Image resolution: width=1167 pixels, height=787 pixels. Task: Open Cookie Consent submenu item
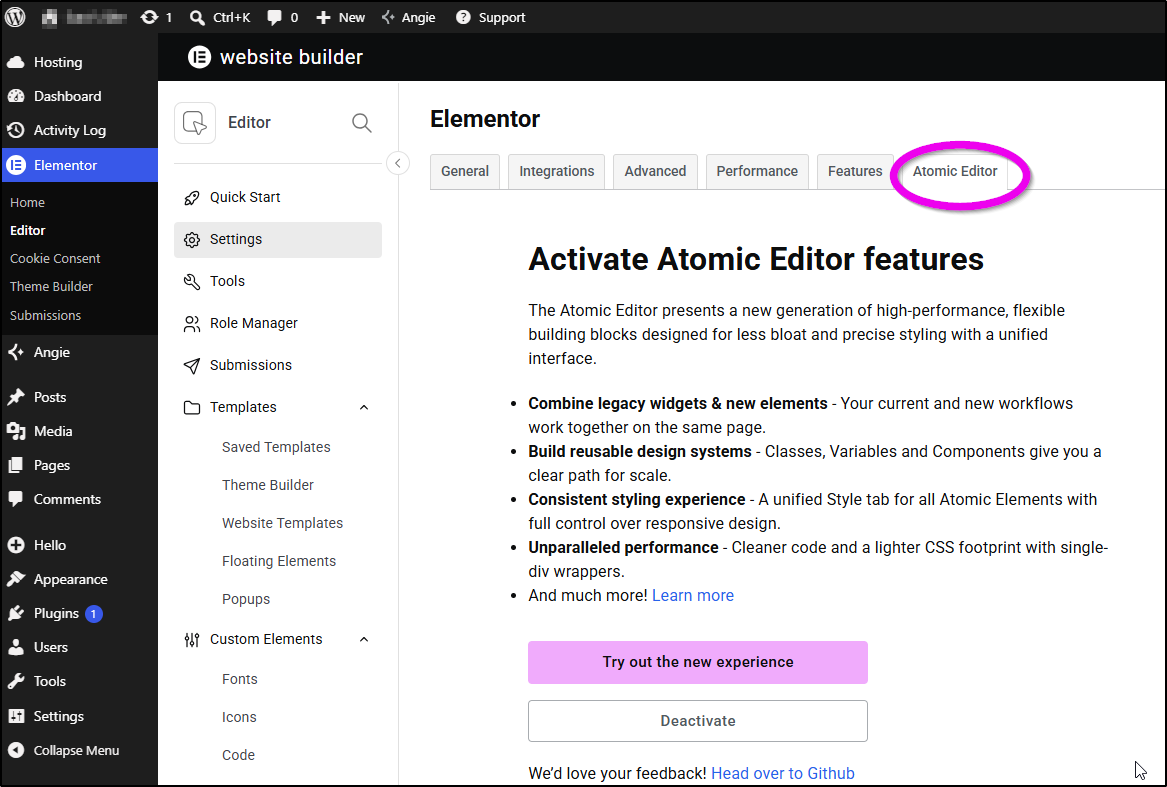coord(55,258)
